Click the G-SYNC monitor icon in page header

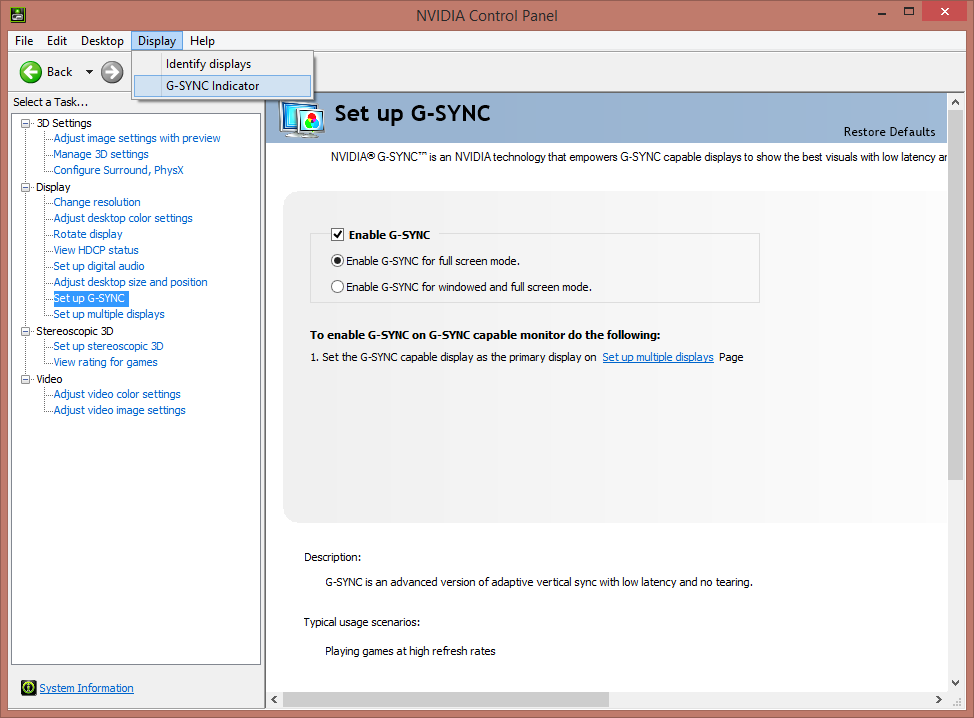302,117
